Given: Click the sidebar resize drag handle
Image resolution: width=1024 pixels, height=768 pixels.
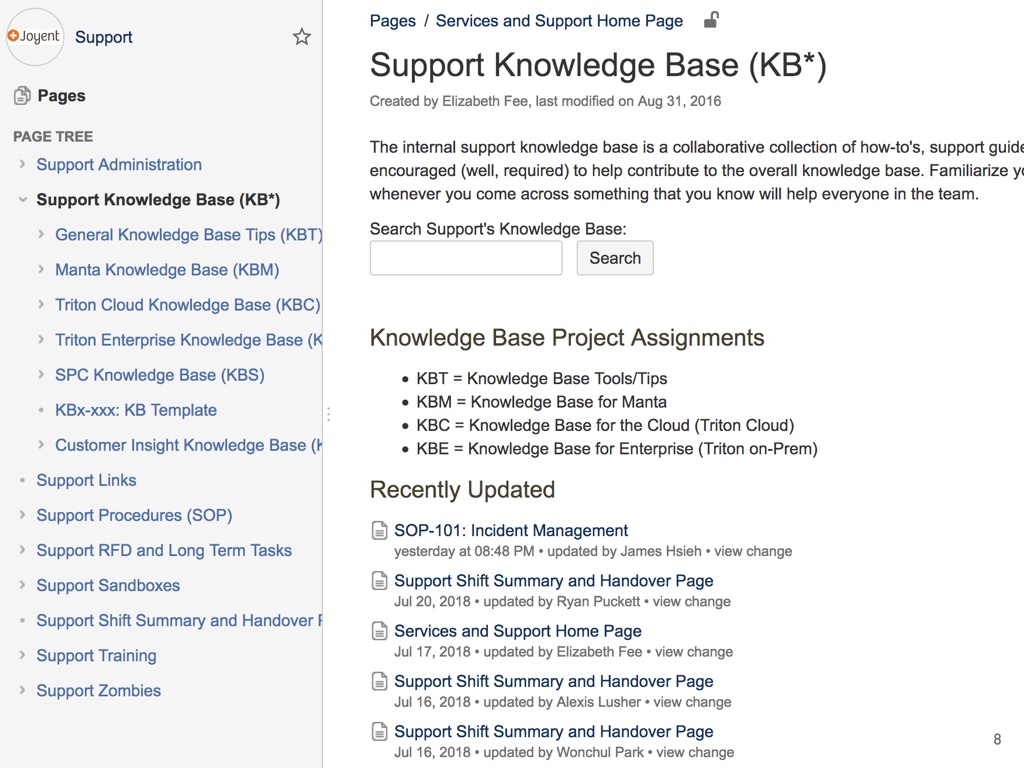Looking at the screenshot, I should 328,414.
